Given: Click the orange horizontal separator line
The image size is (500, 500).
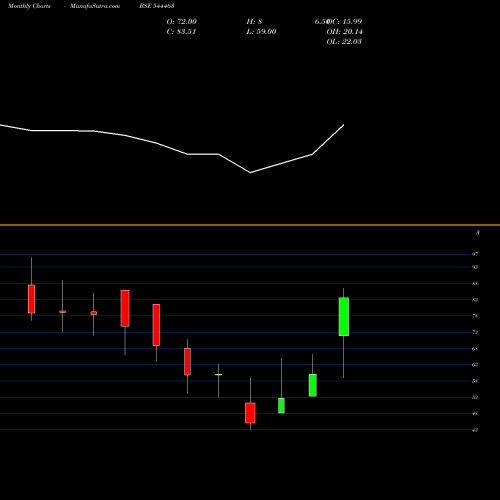Looking at the screenshot, I should click(x=250, y=225).
